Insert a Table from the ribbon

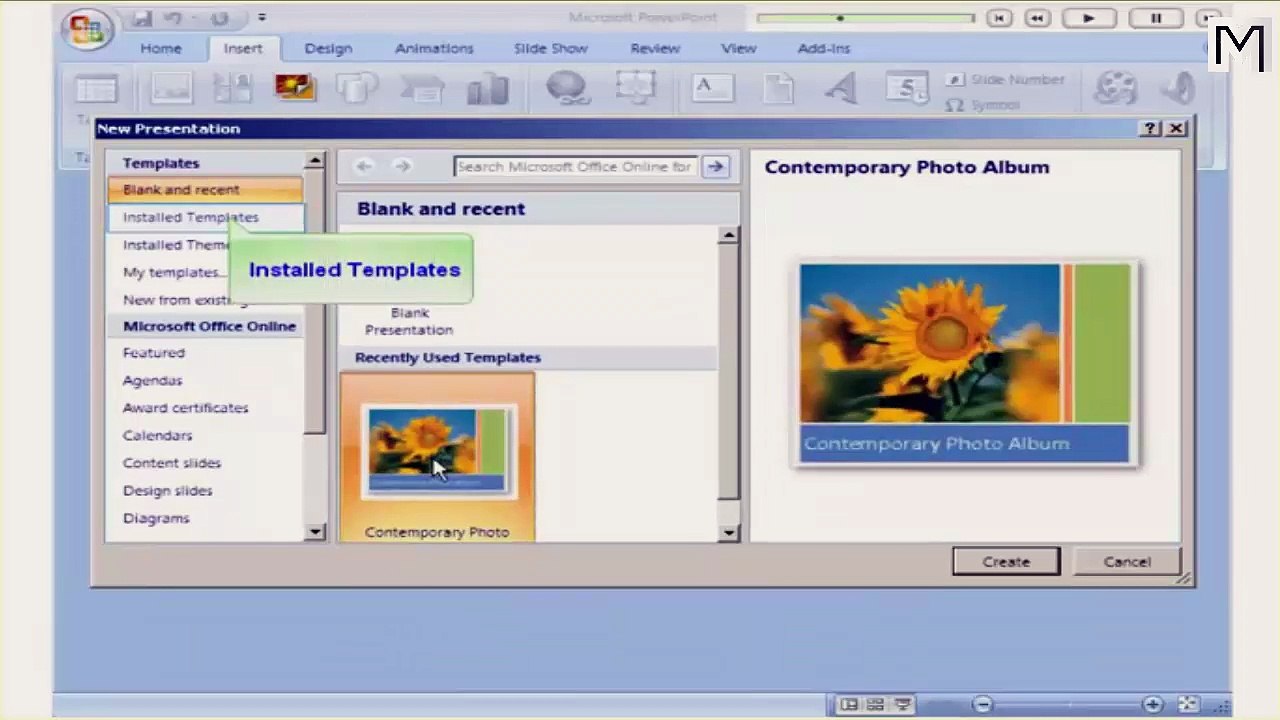97,89
